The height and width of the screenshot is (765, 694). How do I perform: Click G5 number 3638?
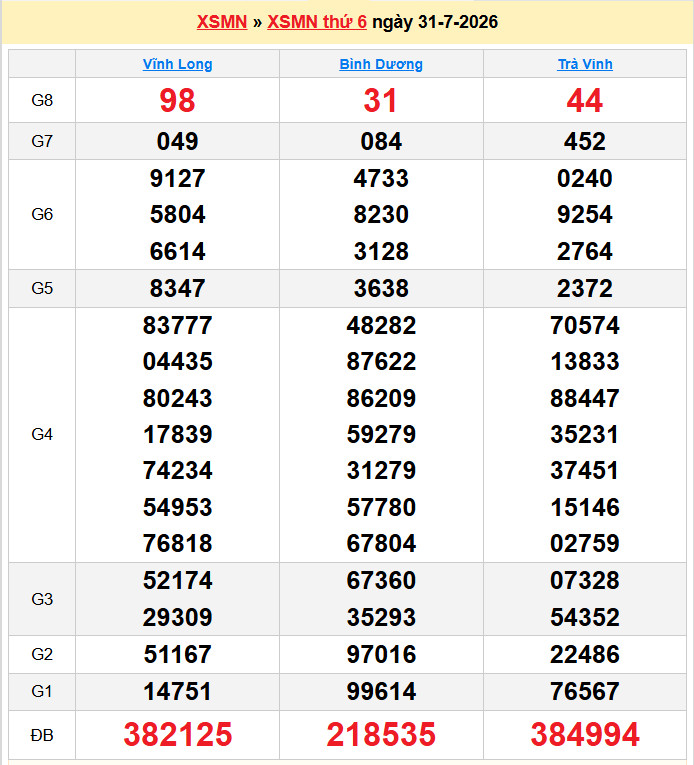click(x=381, y=288)
